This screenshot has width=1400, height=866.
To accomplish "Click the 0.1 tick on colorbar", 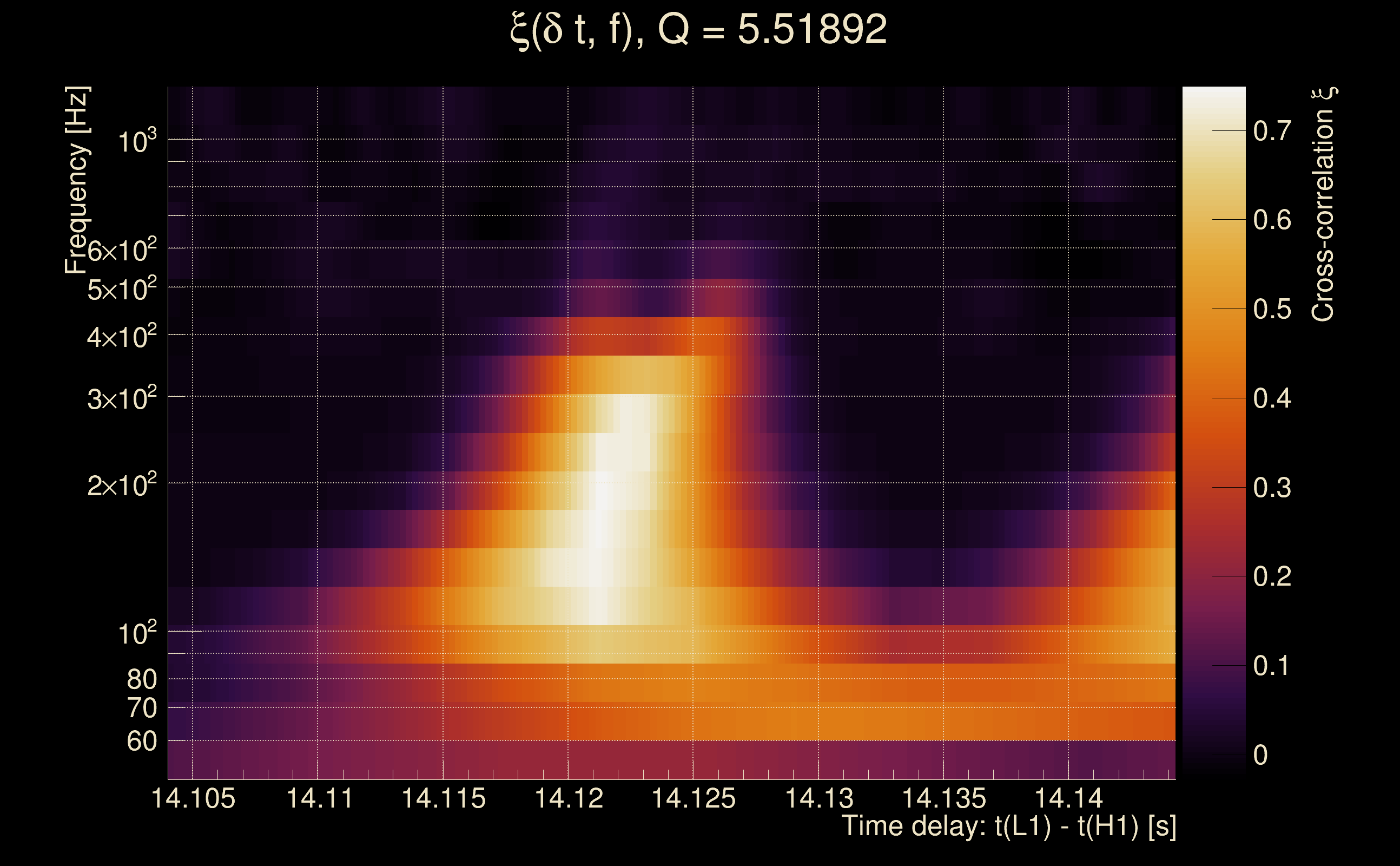I will coord(1272,666).
